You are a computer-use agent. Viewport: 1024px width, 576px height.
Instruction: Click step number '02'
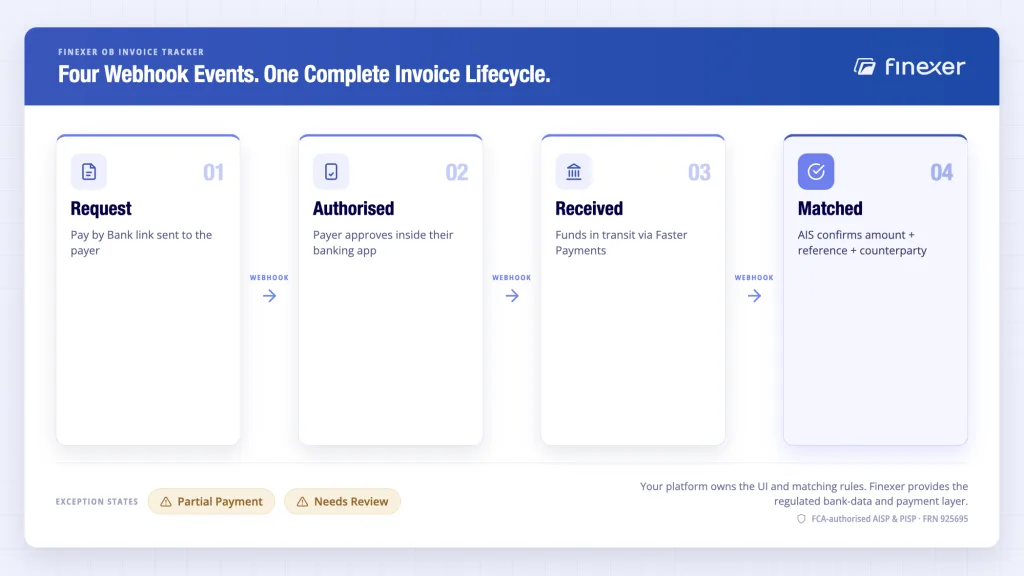point(456,172)
